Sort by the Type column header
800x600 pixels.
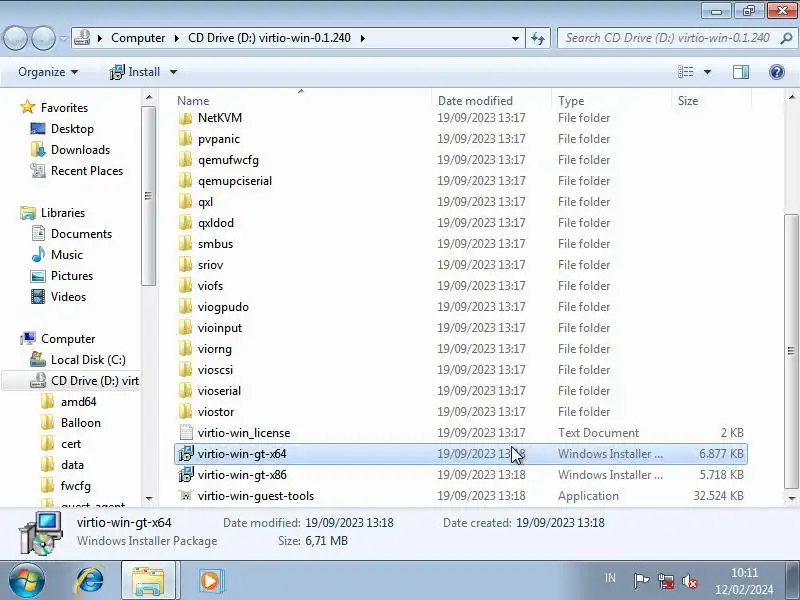pos(612,101)
